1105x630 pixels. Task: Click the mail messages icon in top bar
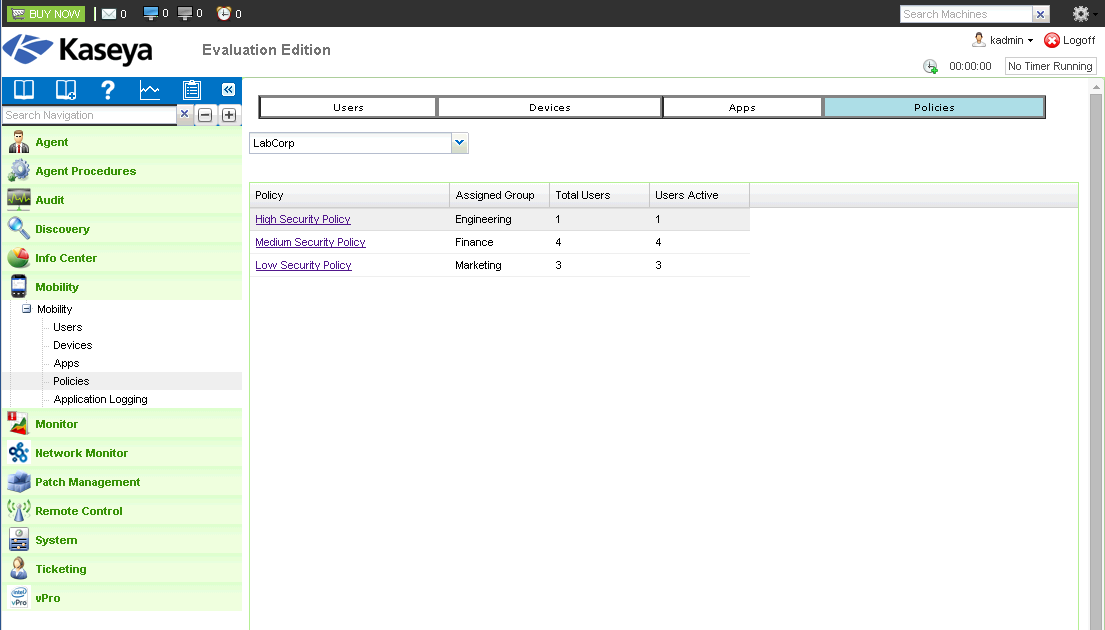109,13
